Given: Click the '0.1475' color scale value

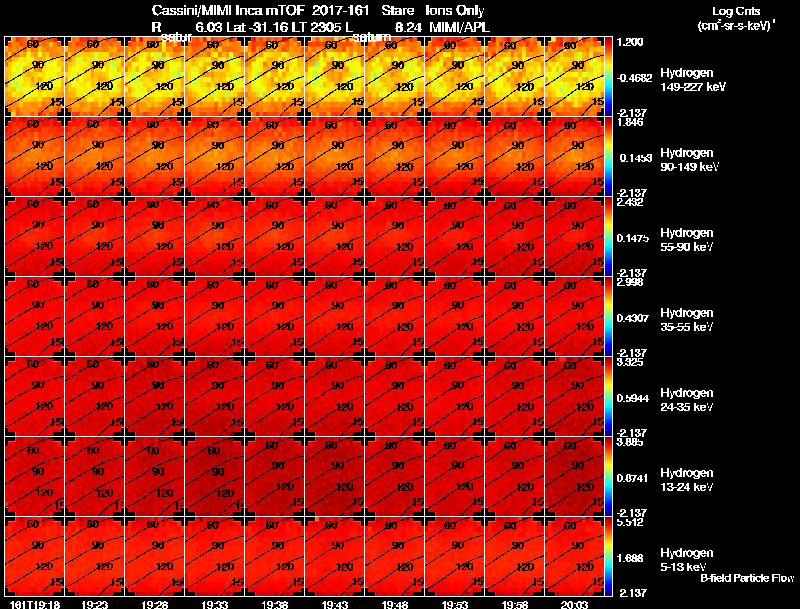Looking at the screenshot, I should click(x=632, y=238).
